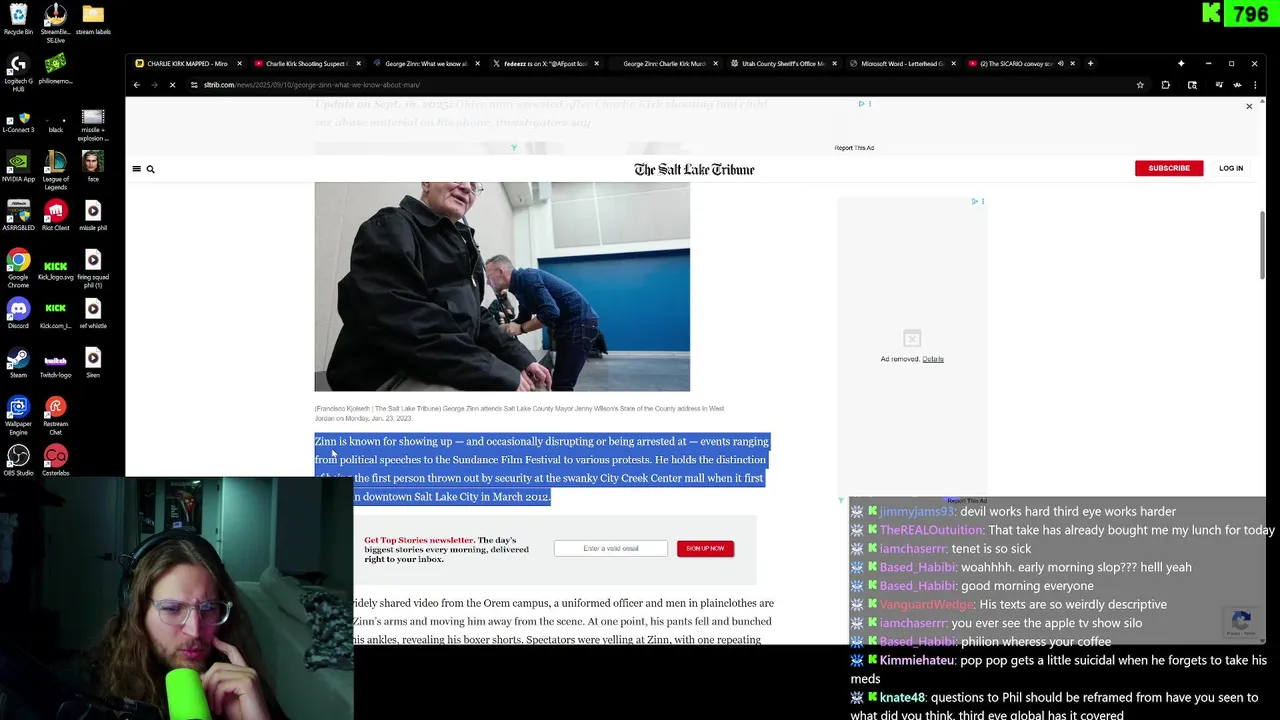Switch to George Zinn: Charlie Kirk Murder tab
This screenshot has width=1280, height=720.
click(x=664, y=63)
